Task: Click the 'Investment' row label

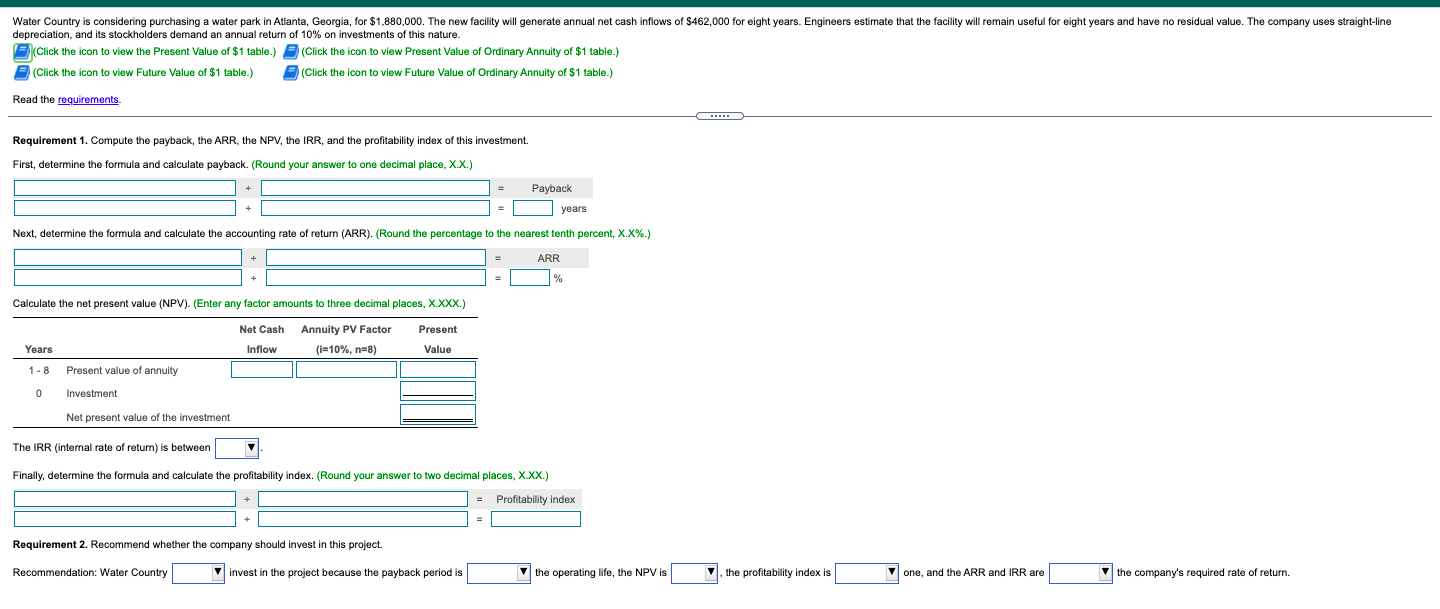Action: (x=92, y=393)
